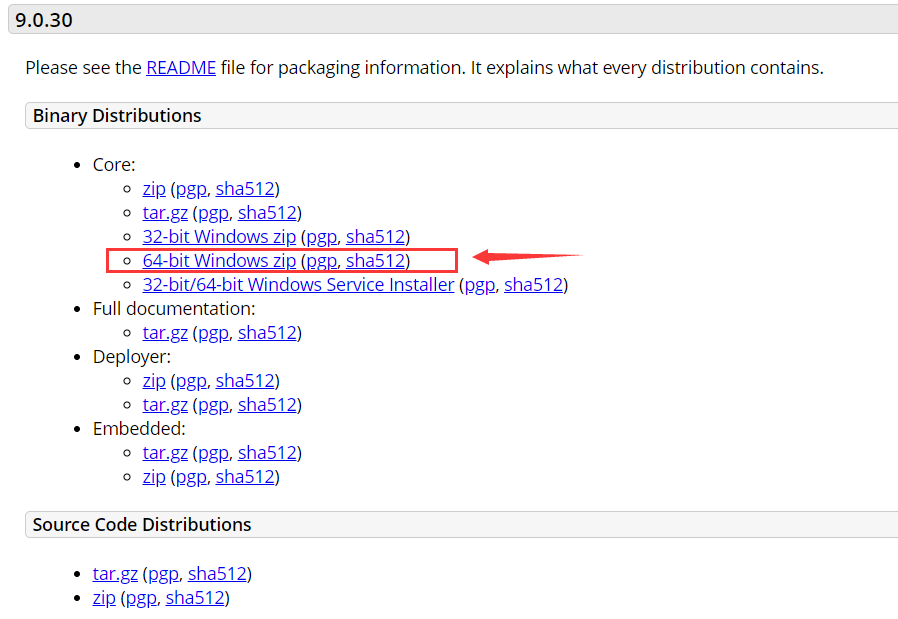This screenshot has height=619, width=898.
Task: Open sha512 checksum for Core zip
Action: pos(245,189)
